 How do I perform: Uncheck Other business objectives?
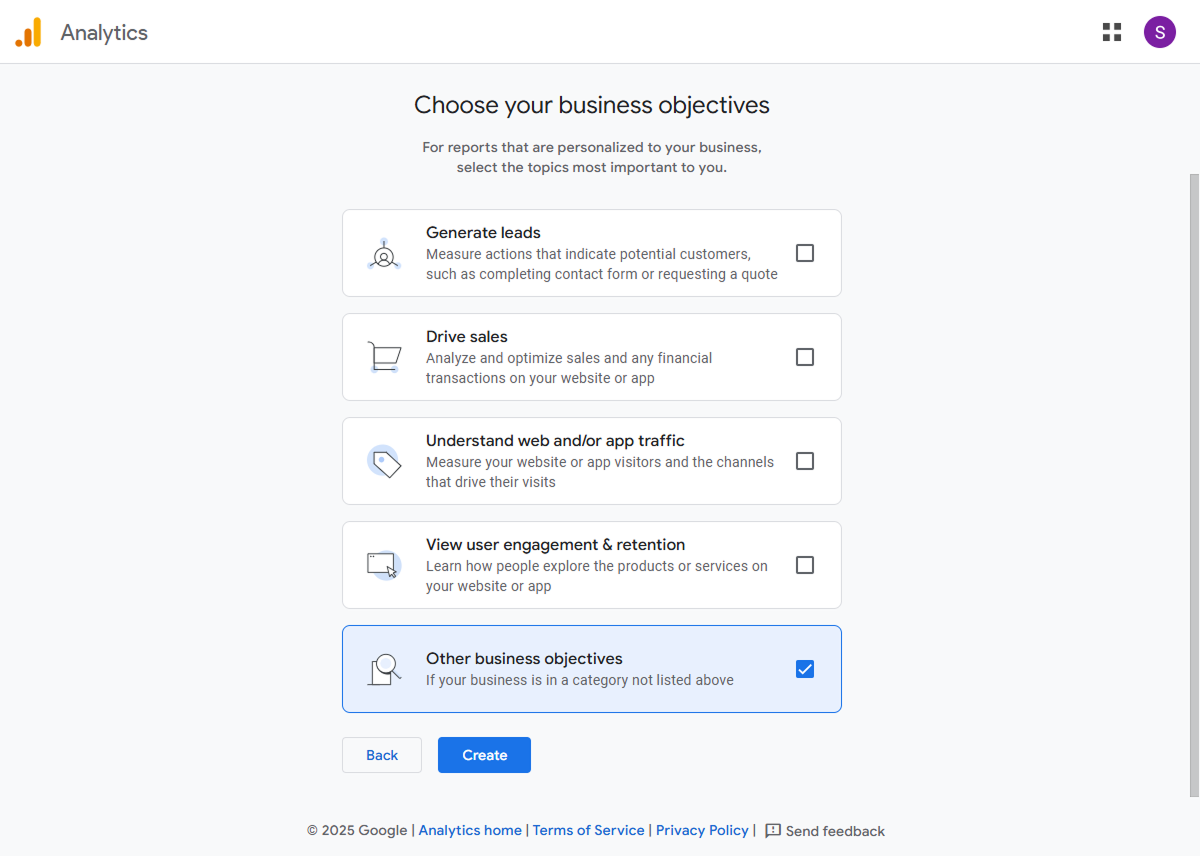[x=805, y=669]
